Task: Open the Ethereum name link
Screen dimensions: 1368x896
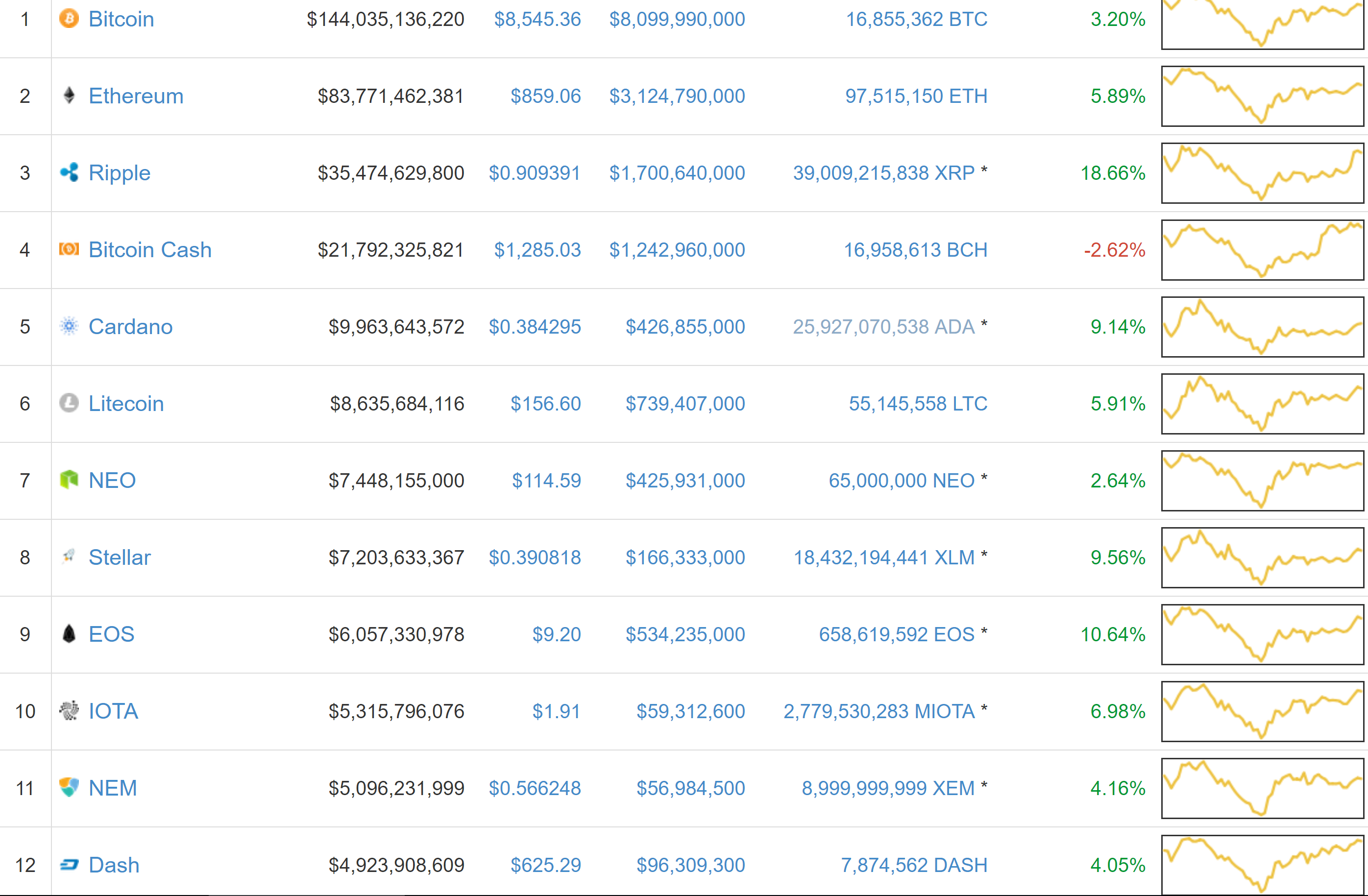Action: [x=136, y=96]
